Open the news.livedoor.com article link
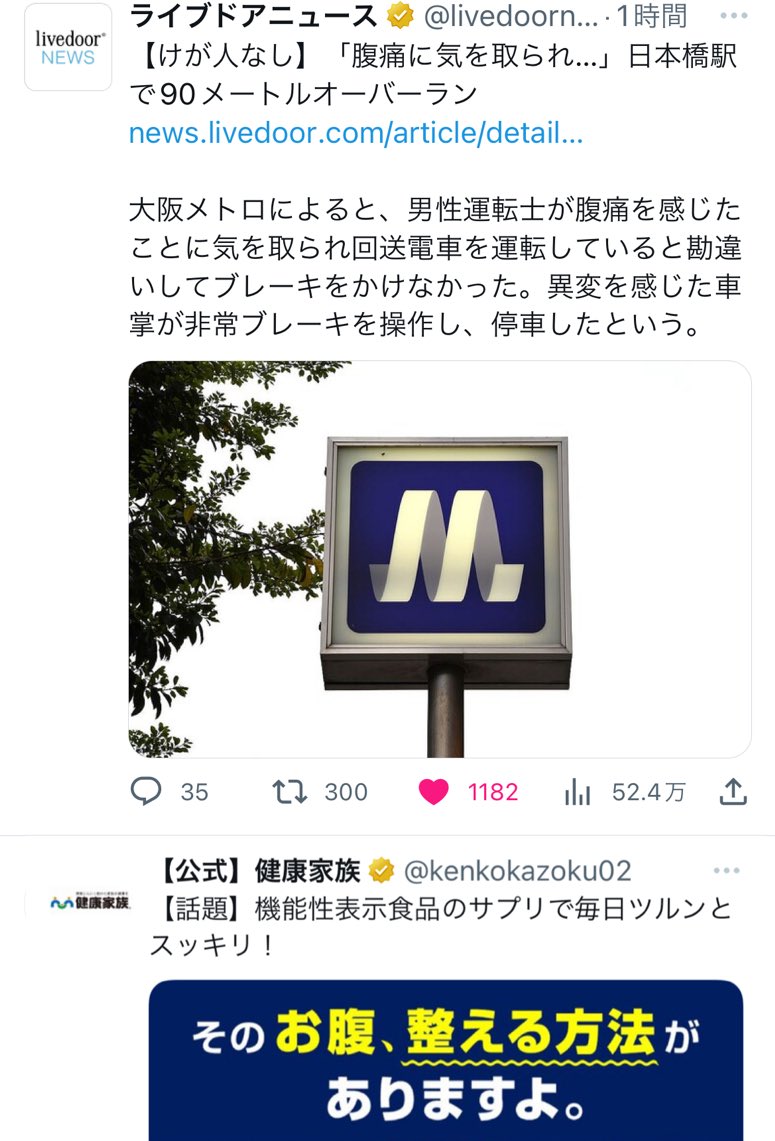775x1141 pixels. (356, 133)
